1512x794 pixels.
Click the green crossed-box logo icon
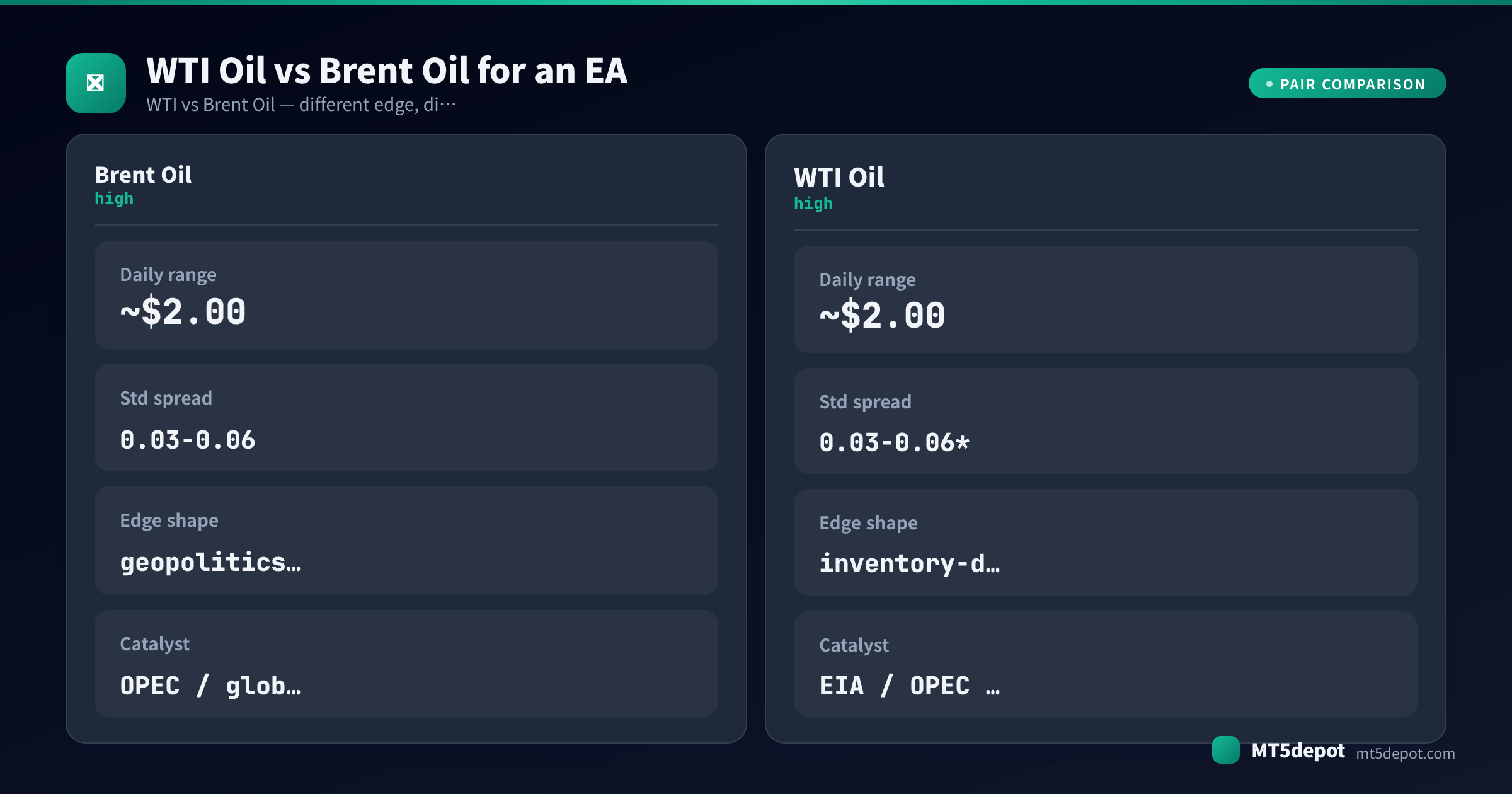(x=96, y=83)
